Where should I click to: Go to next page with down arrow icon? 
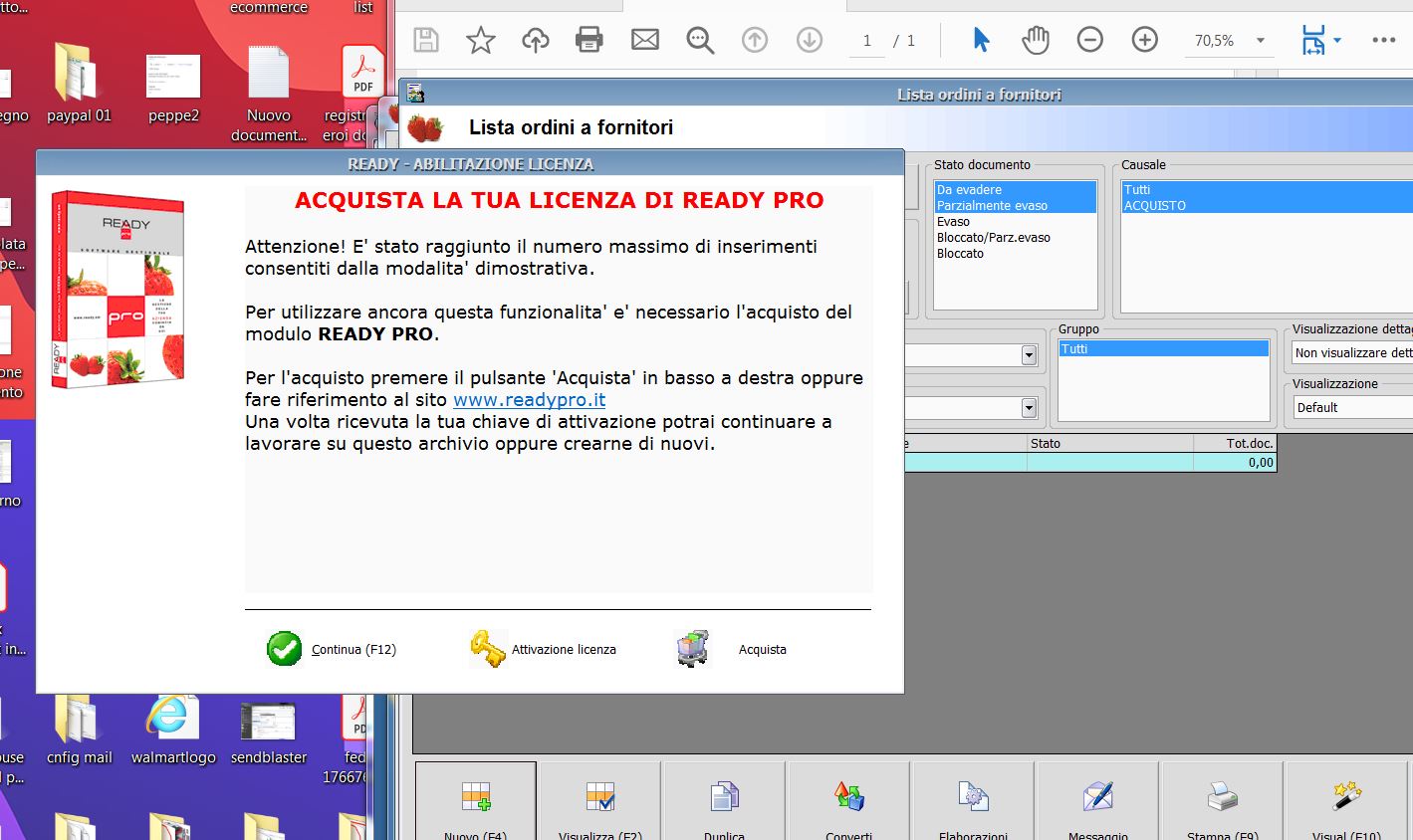click(x=810, y=40)
